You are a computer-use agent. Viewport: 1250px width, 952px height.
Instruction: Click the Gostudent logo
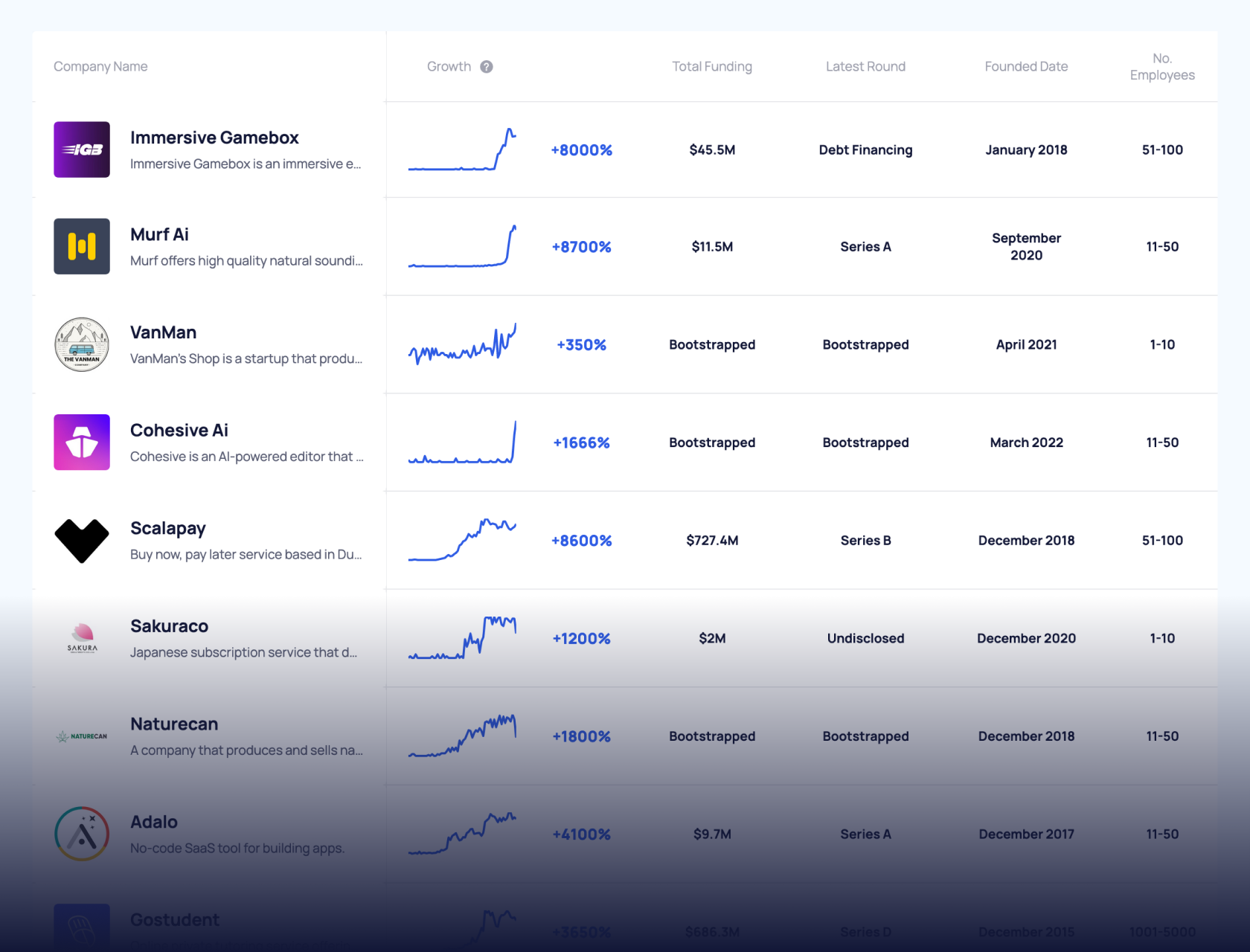coord(82,927)
